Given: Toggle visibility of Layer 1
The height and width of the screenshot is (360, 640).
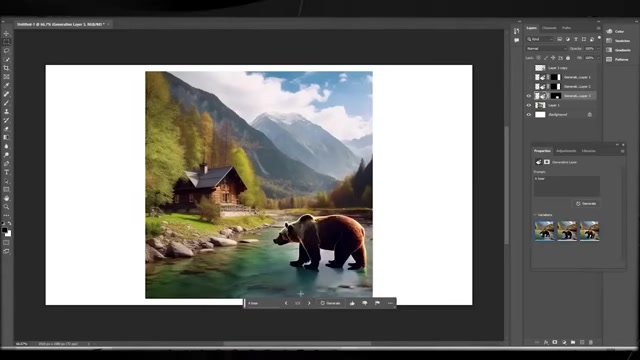Looking at the screenshot, I should coord(529,105).
